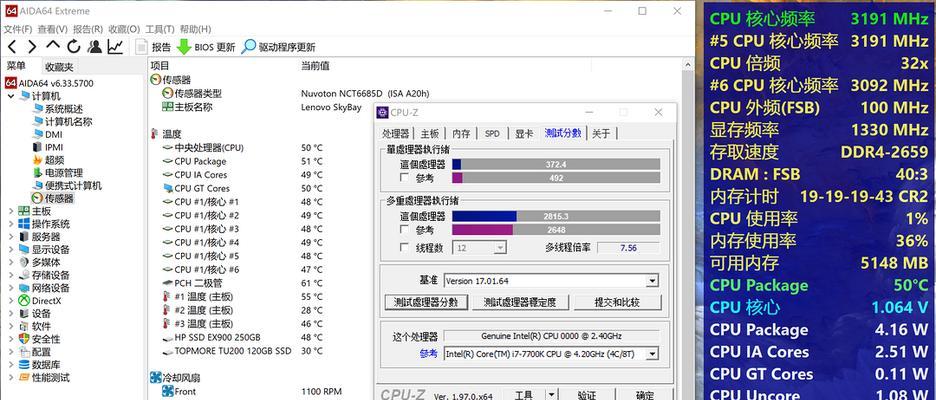Tick single-thread 參考 checkbox in CPU-Z
The height and width of the screenshot is (400, 936).
[x=405, y=178]
